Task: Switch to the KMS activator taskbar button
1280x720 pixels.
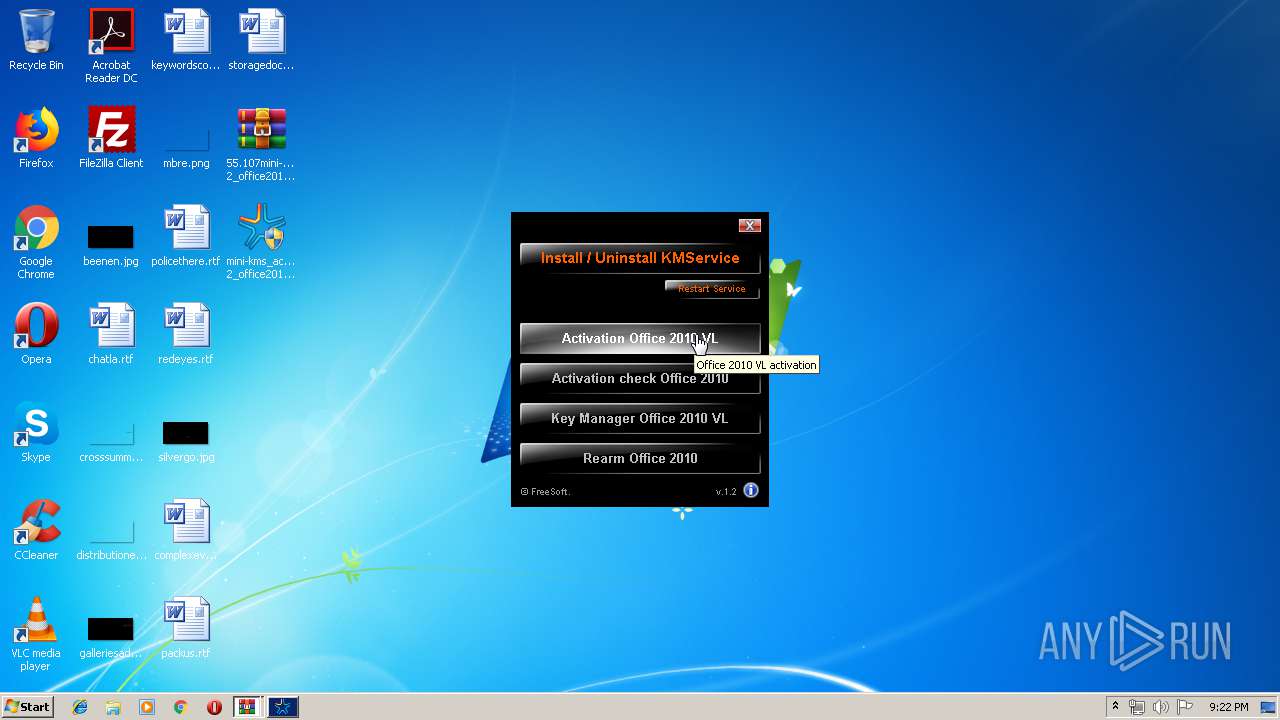Action: click(x=283, y=707)
